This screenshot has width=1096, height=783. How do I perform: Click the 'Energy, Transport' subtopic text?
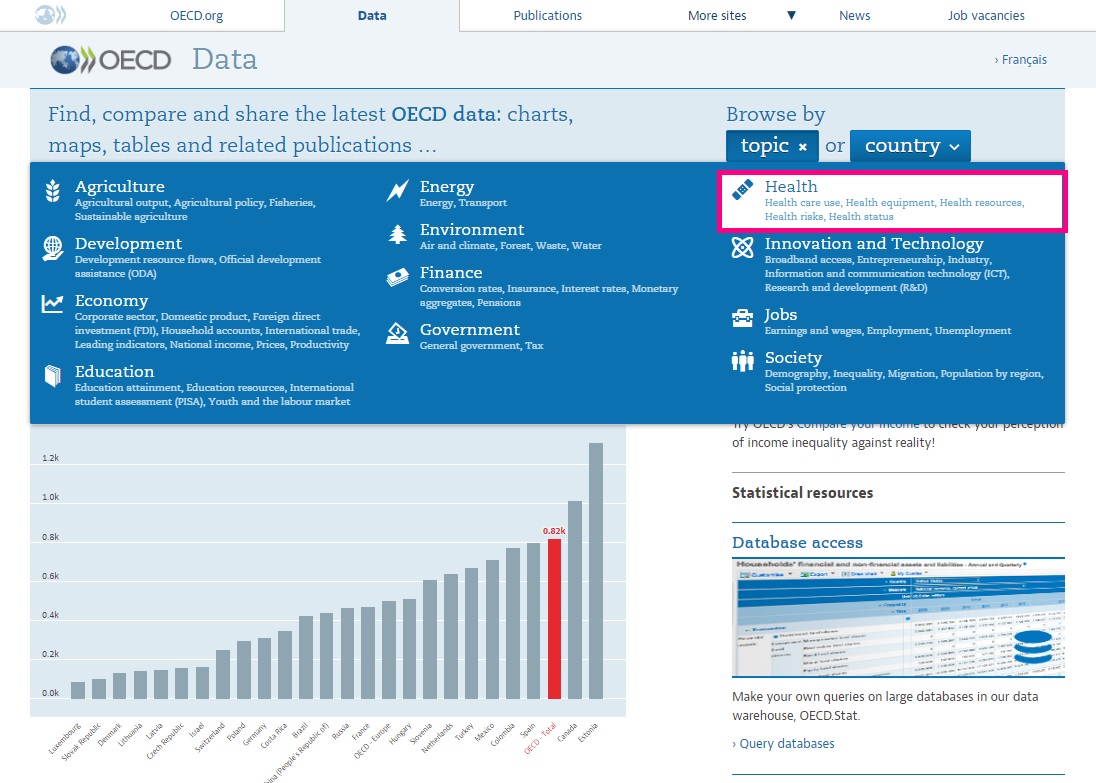point(463,203)
